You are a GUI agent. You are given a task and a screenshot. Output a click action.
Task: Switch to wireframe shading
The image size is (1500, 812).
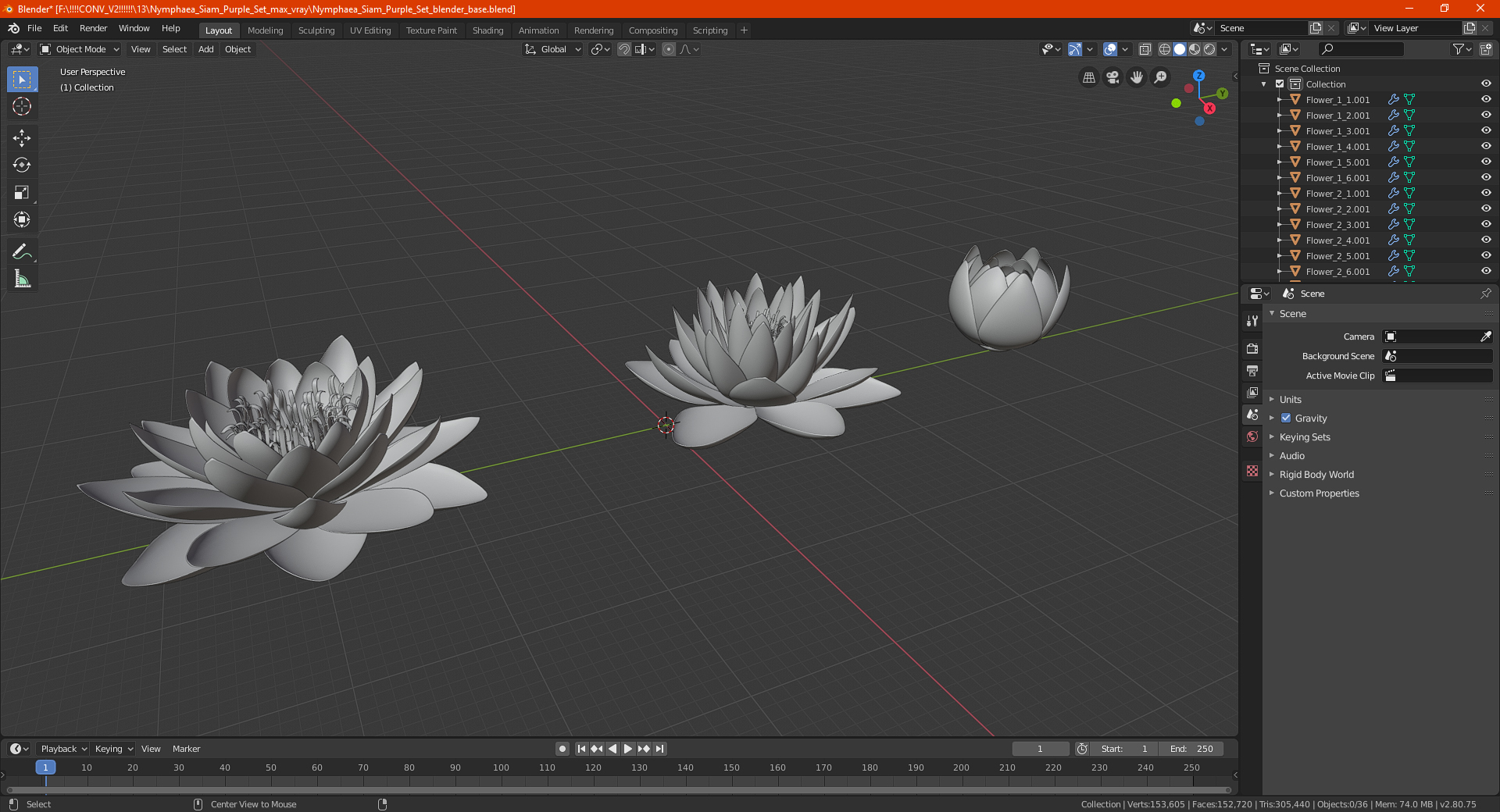1165,49
